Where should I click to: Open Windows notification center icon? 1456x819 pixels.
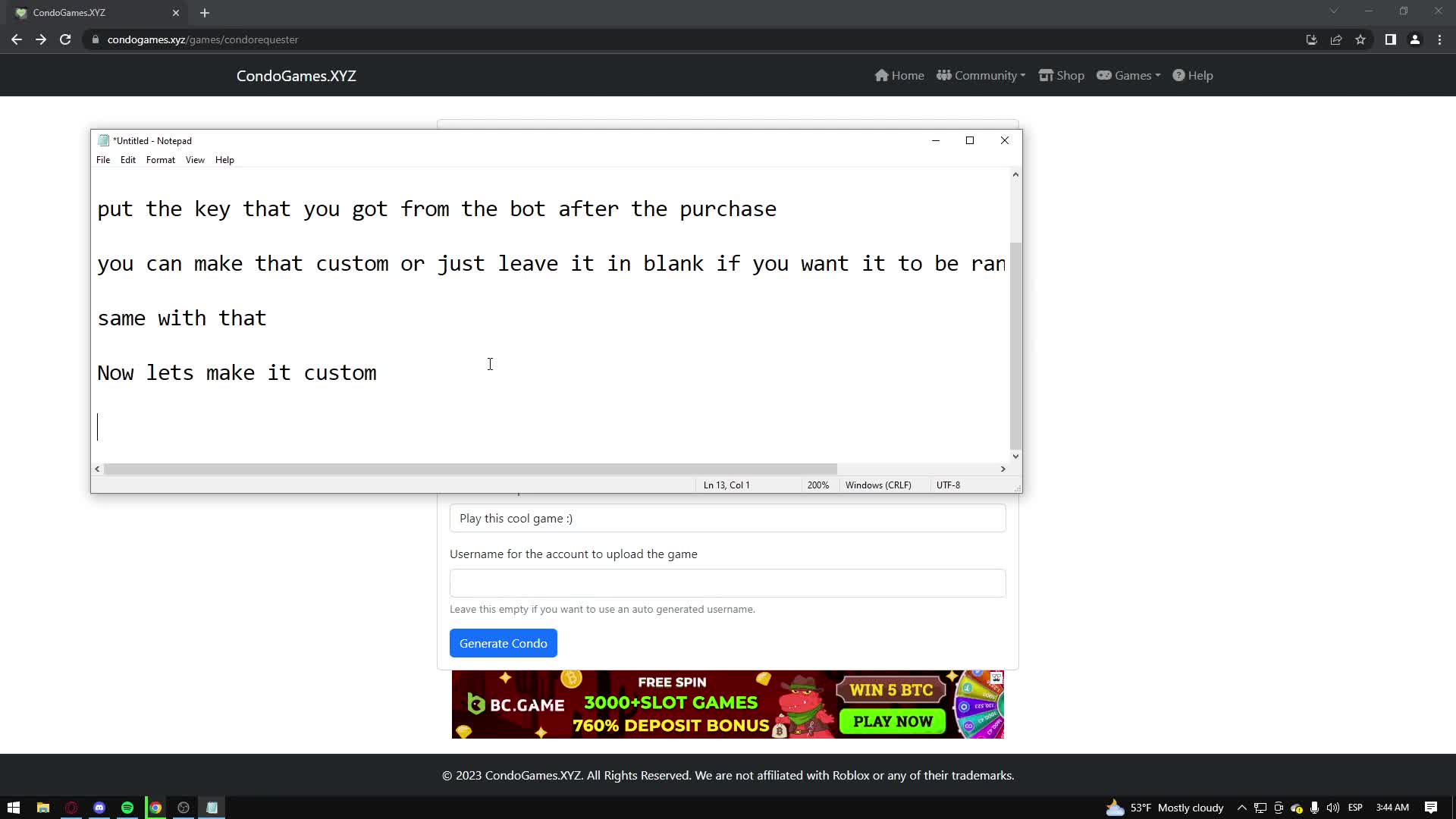pos(1430,808)
